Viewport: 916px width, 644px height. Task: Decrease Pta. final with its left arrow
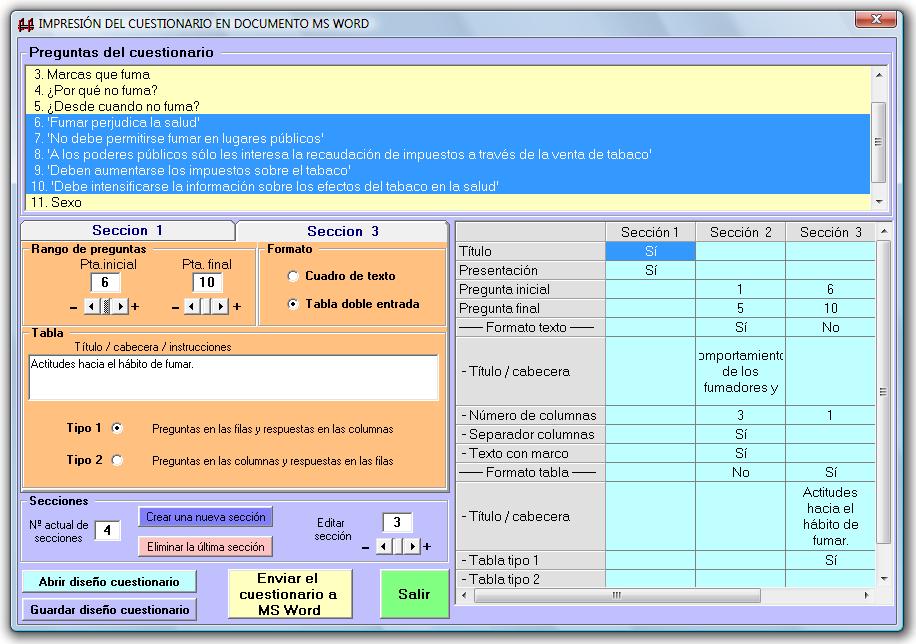click(x=192, y=306)
